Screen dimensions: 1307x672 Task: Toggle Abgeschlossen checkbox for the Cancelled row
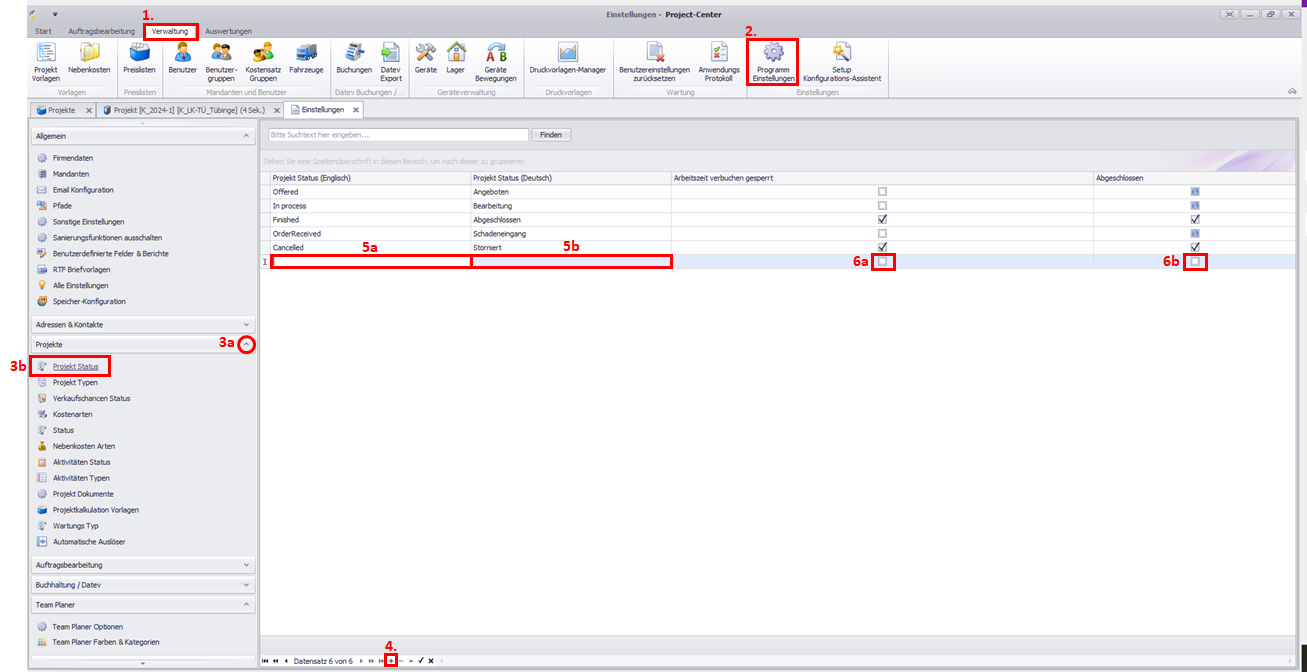click(x=1195, y=247)
